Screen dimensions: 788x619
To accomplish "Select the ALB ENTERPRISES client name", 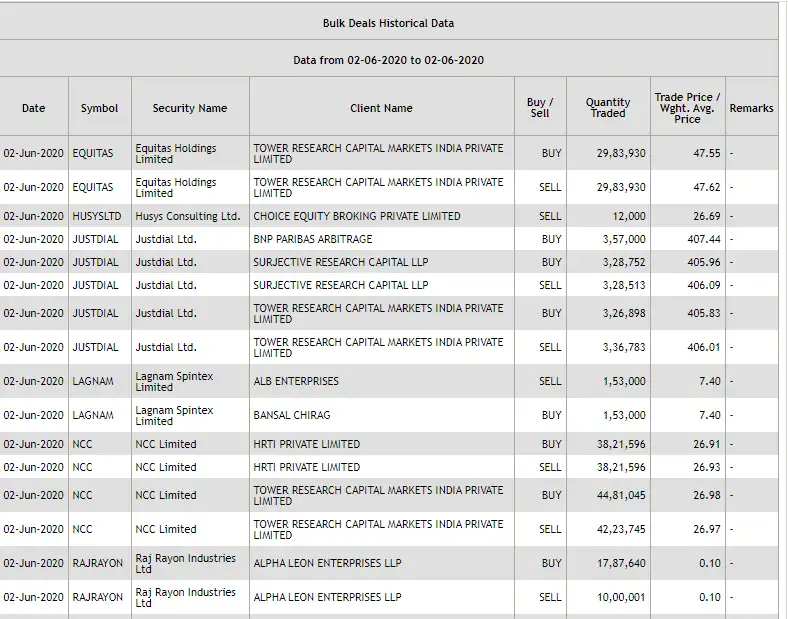I will pyautogui.click(x=296, y=381).
